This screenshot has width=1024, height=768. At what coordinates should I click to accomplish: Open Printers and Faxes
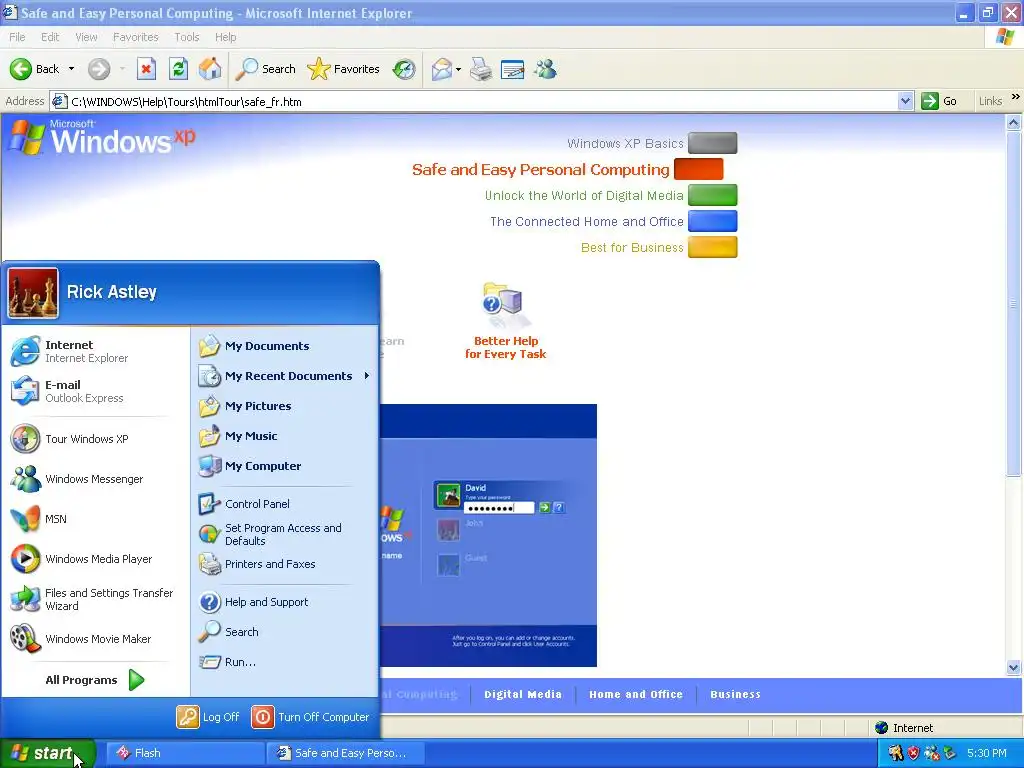click(x=285, y=564)
